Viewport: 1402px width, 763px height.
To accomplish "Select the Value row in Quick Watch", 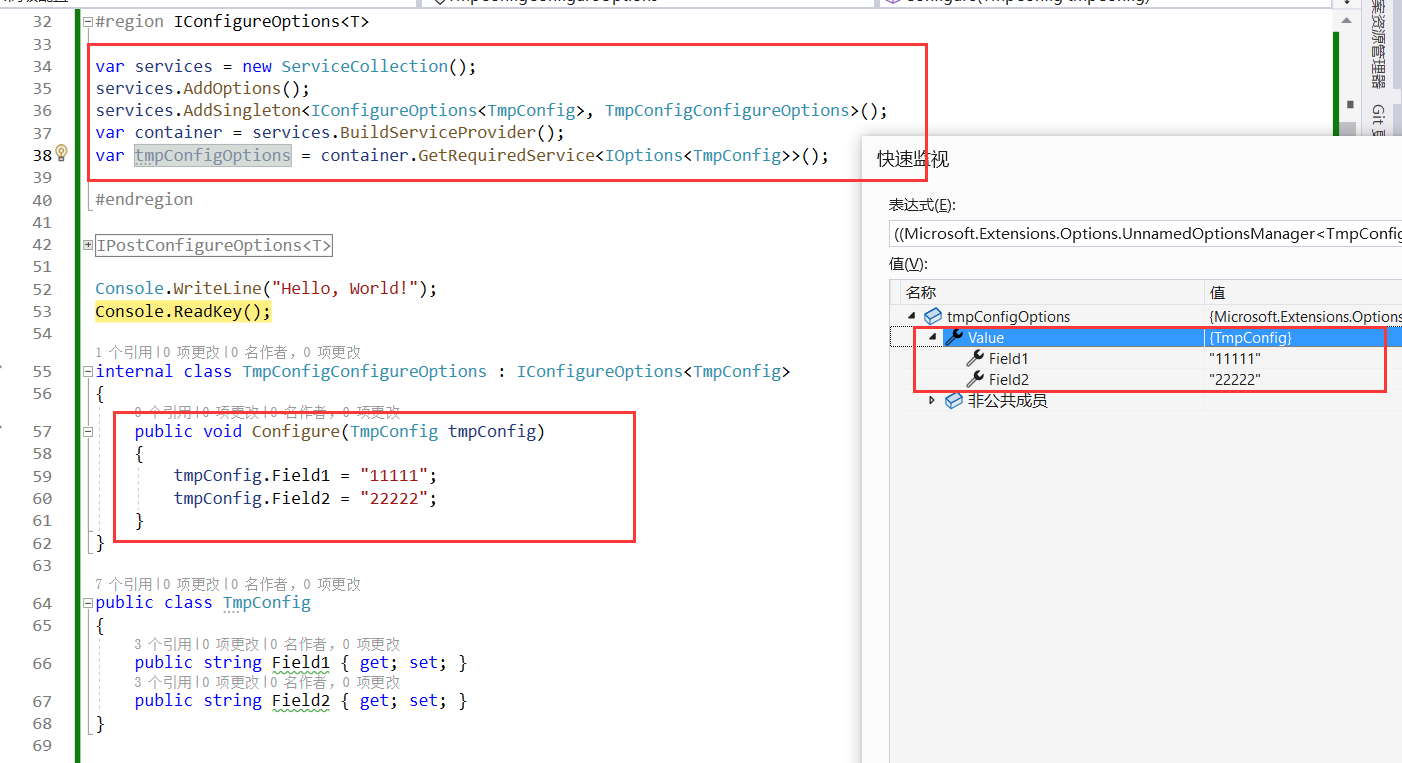I will tap(1146, 338).
